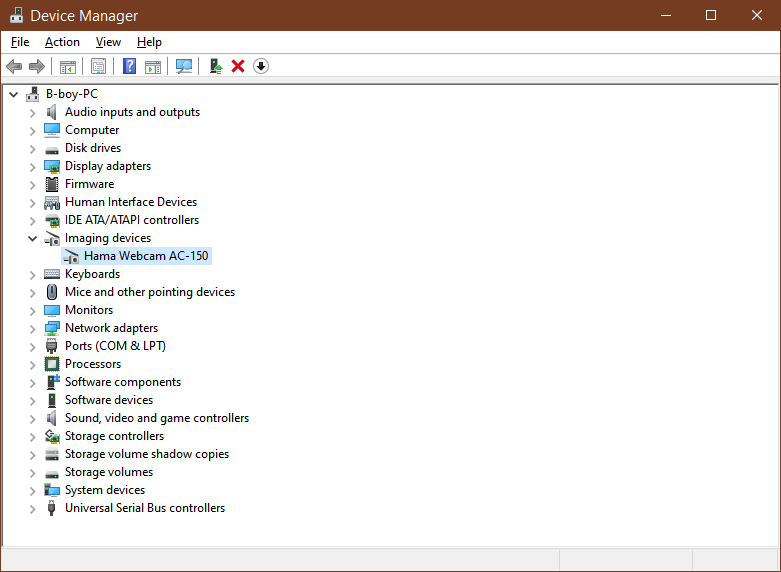Click the Software components icon
Viewport: 781px width, 572px height.
[53, 382]
